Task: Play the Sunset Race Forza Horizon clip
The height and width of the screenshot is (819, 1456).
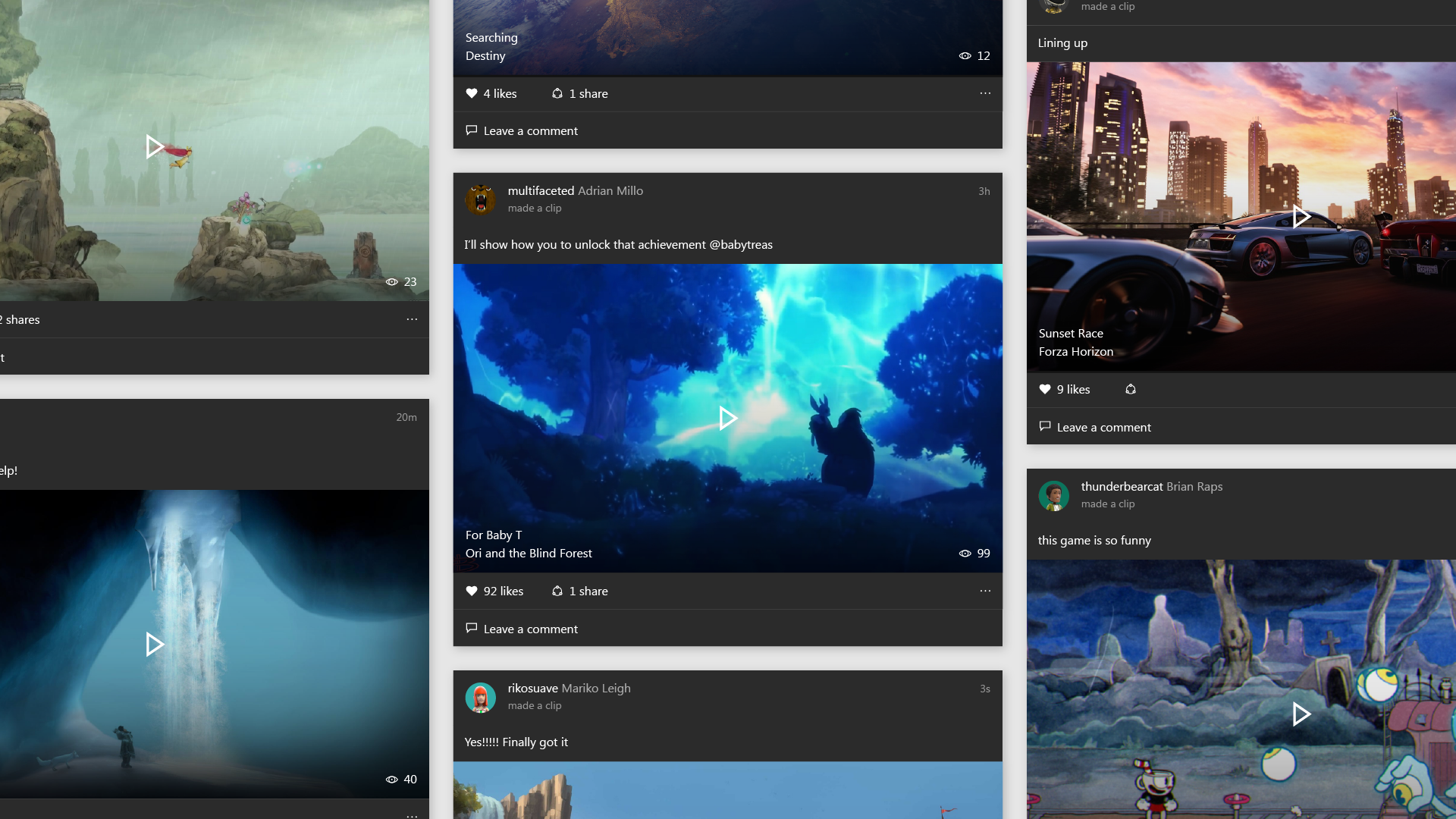Action: click(x=1301, y=217)
